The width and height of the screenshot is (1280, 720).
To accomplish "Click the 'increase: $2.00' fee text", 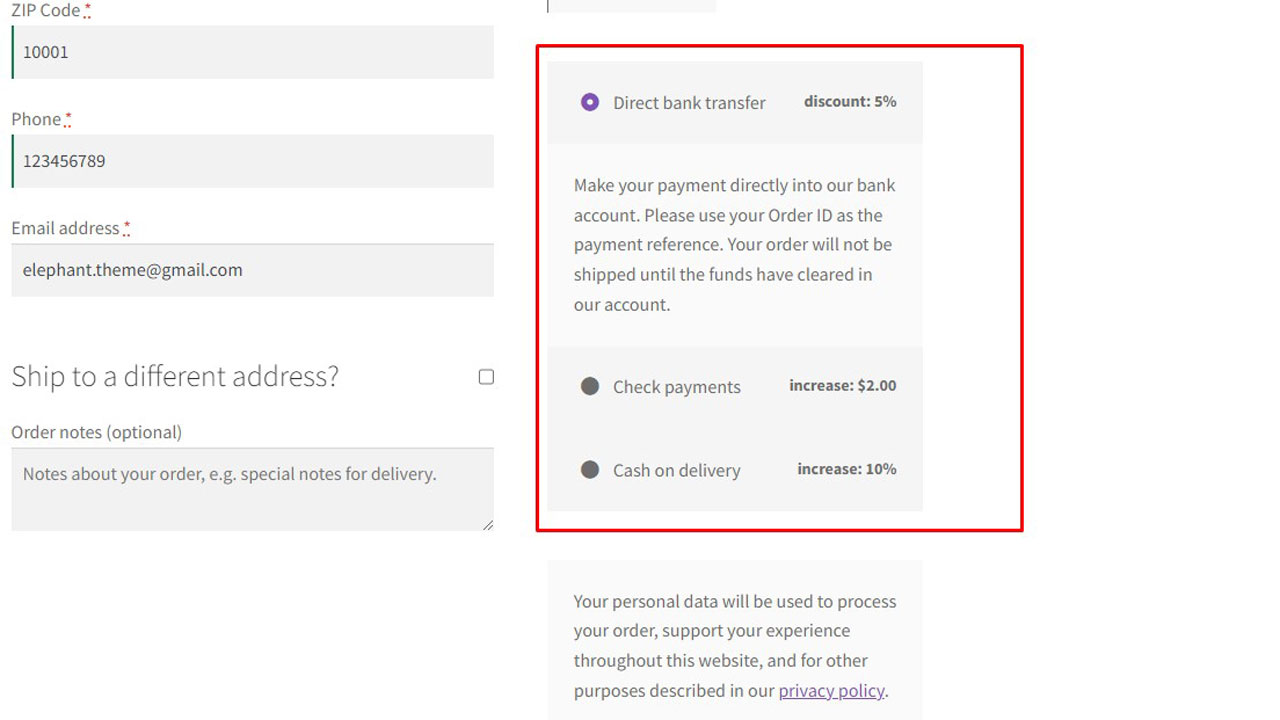I will (x=842, y=385).
